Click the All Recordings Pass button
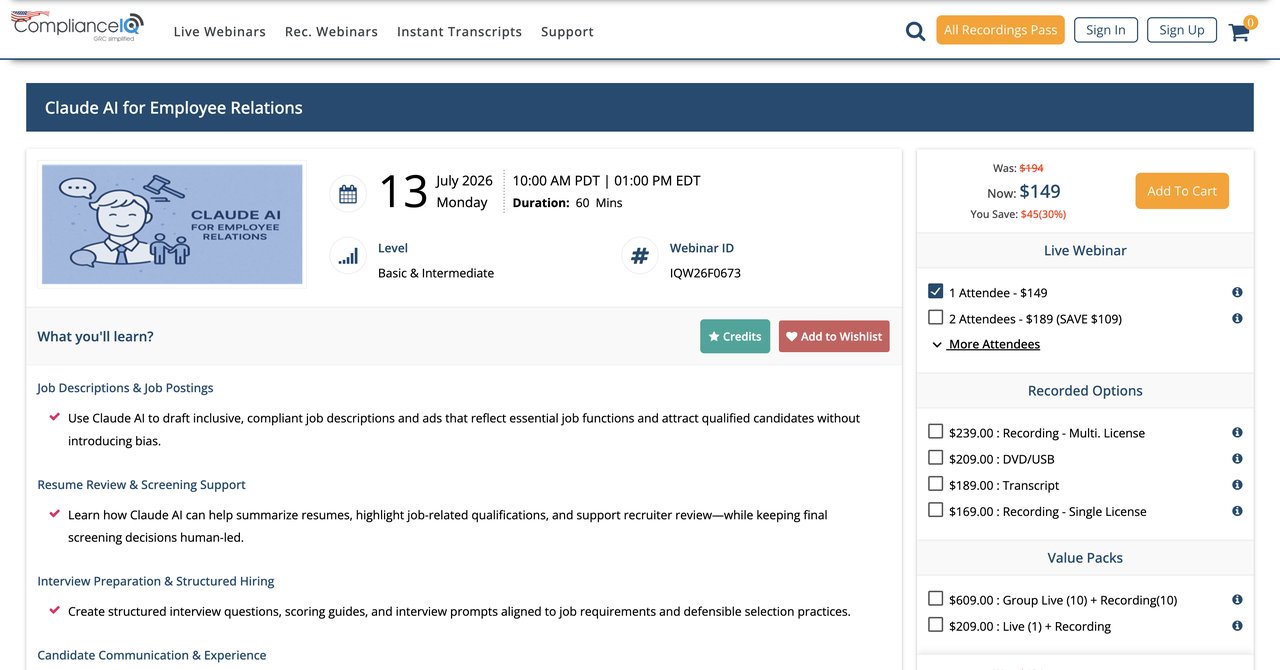1280x670 pixels. tap(1000, 30)
